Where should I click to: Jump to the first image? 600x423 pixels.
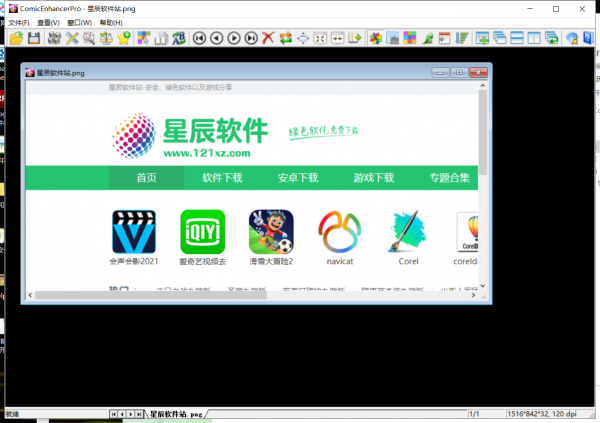click(199, 38)
